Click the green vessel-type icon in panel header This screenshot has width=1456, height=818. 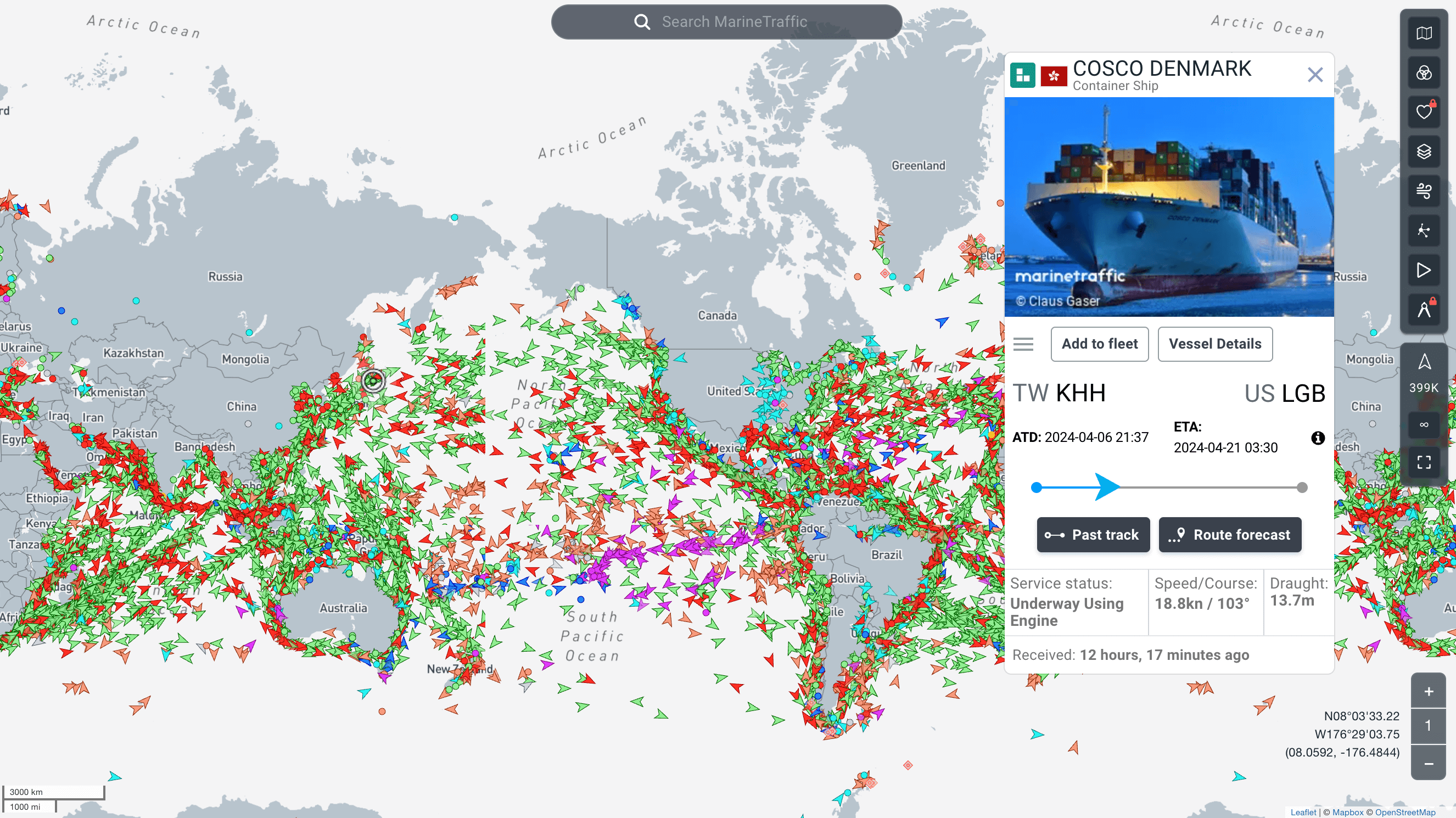tap(1022, 75)
